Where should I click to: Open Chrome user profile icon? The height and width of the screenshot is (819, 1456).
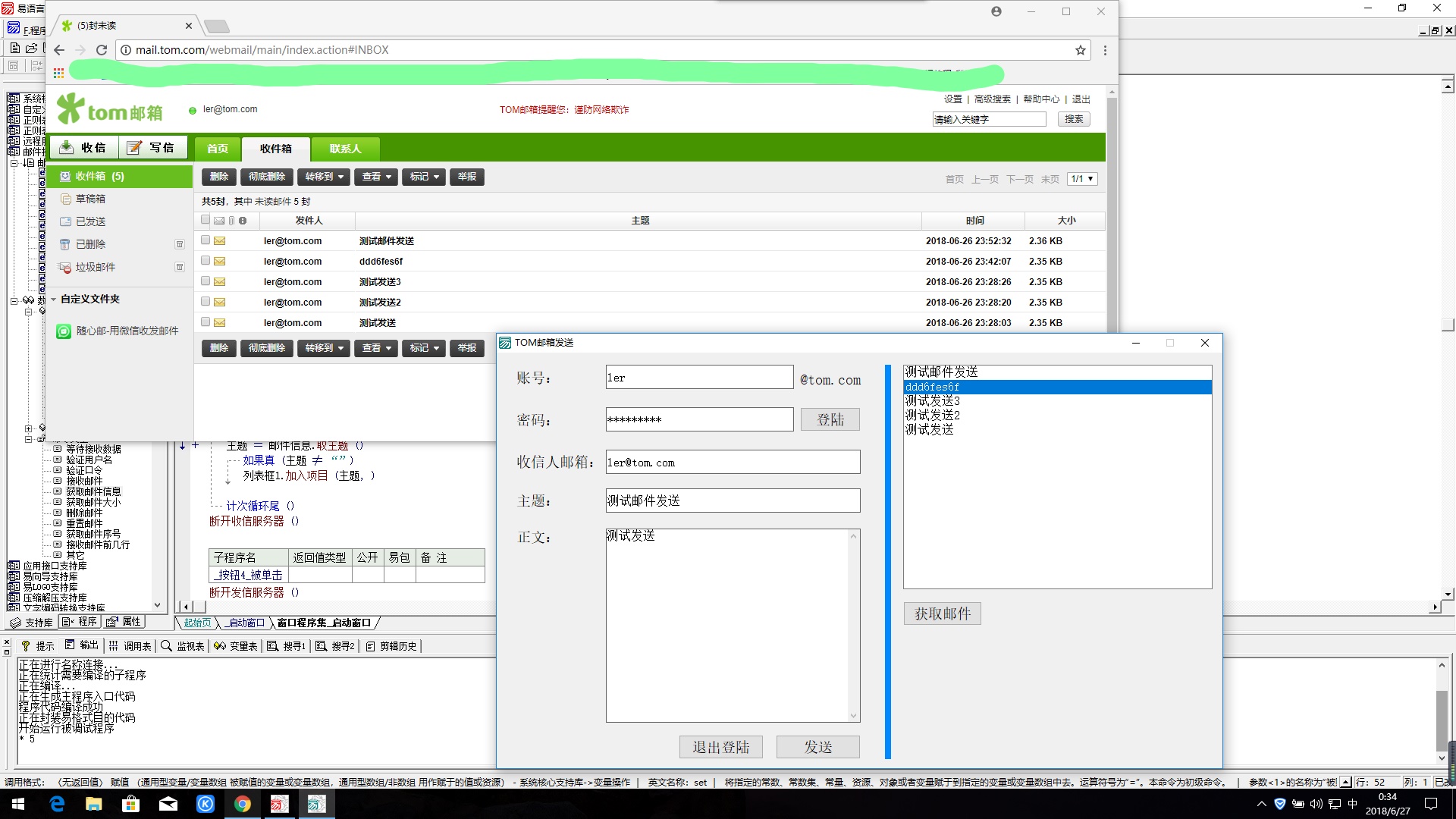[x=996, y=11]
